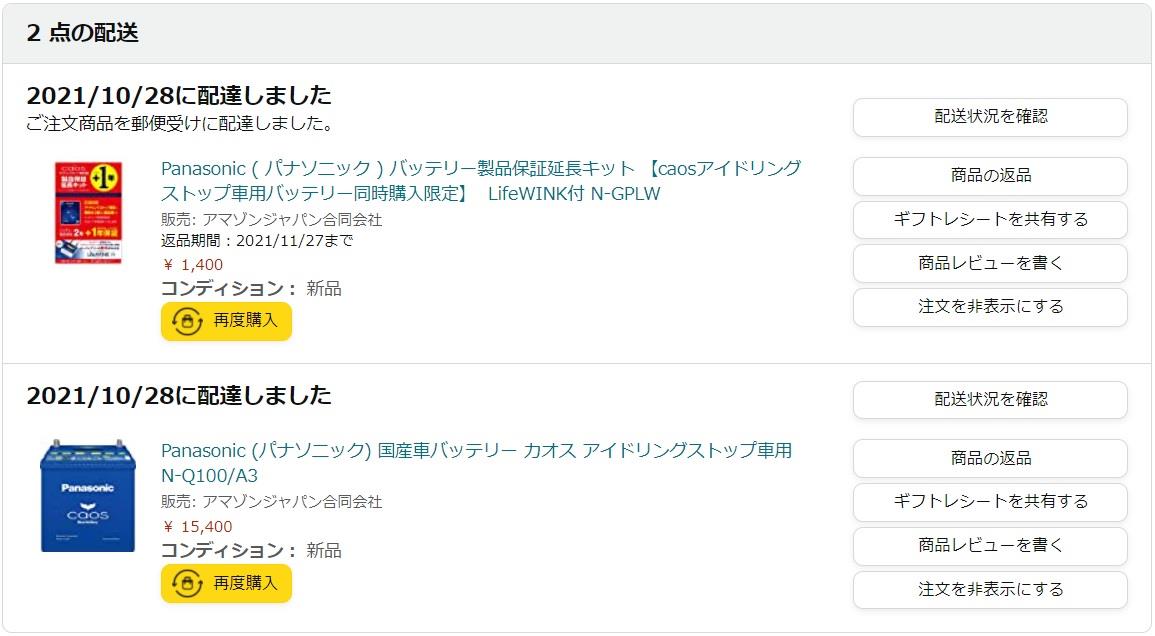Open the blue Panasonic caos battery image
The height and width of the screenshot is (636, 1155).
pos(88,495)
